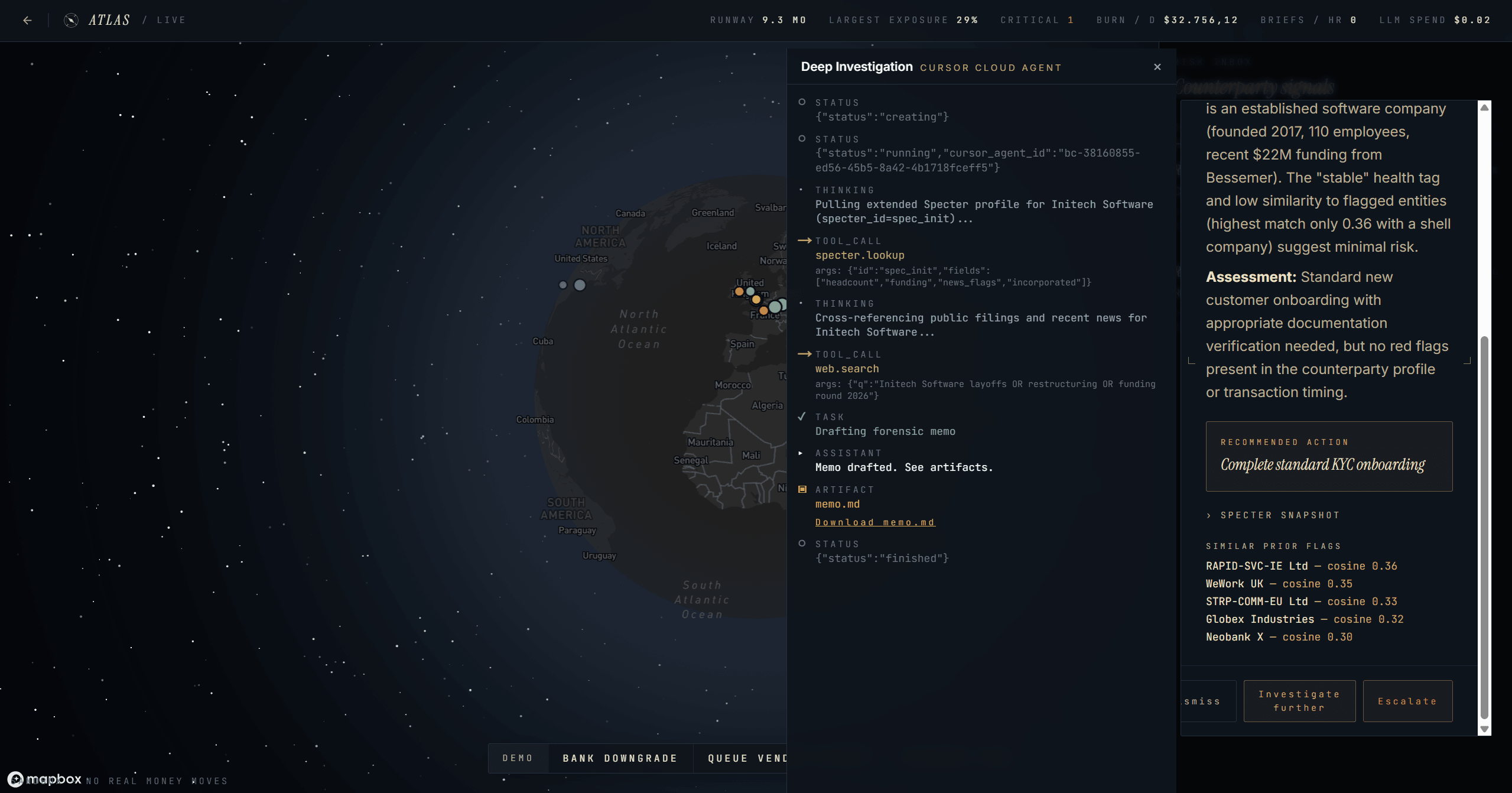Click the Mapbox logo
Image resolution: width=1512 pixels, height=793 pixels.
point(45,779)
